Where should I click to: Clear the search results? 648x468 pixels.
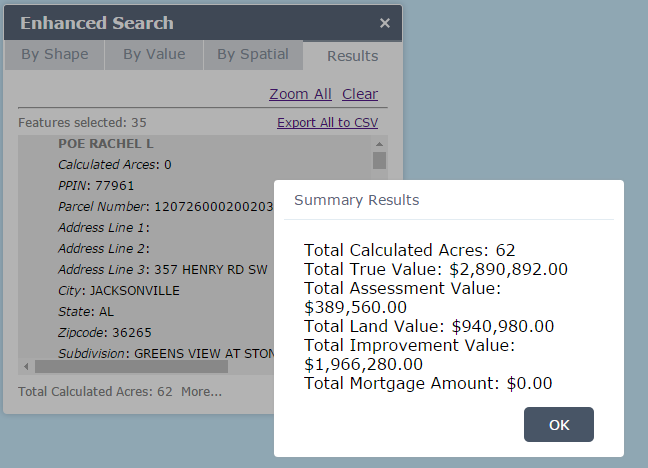tap(360, 94)
